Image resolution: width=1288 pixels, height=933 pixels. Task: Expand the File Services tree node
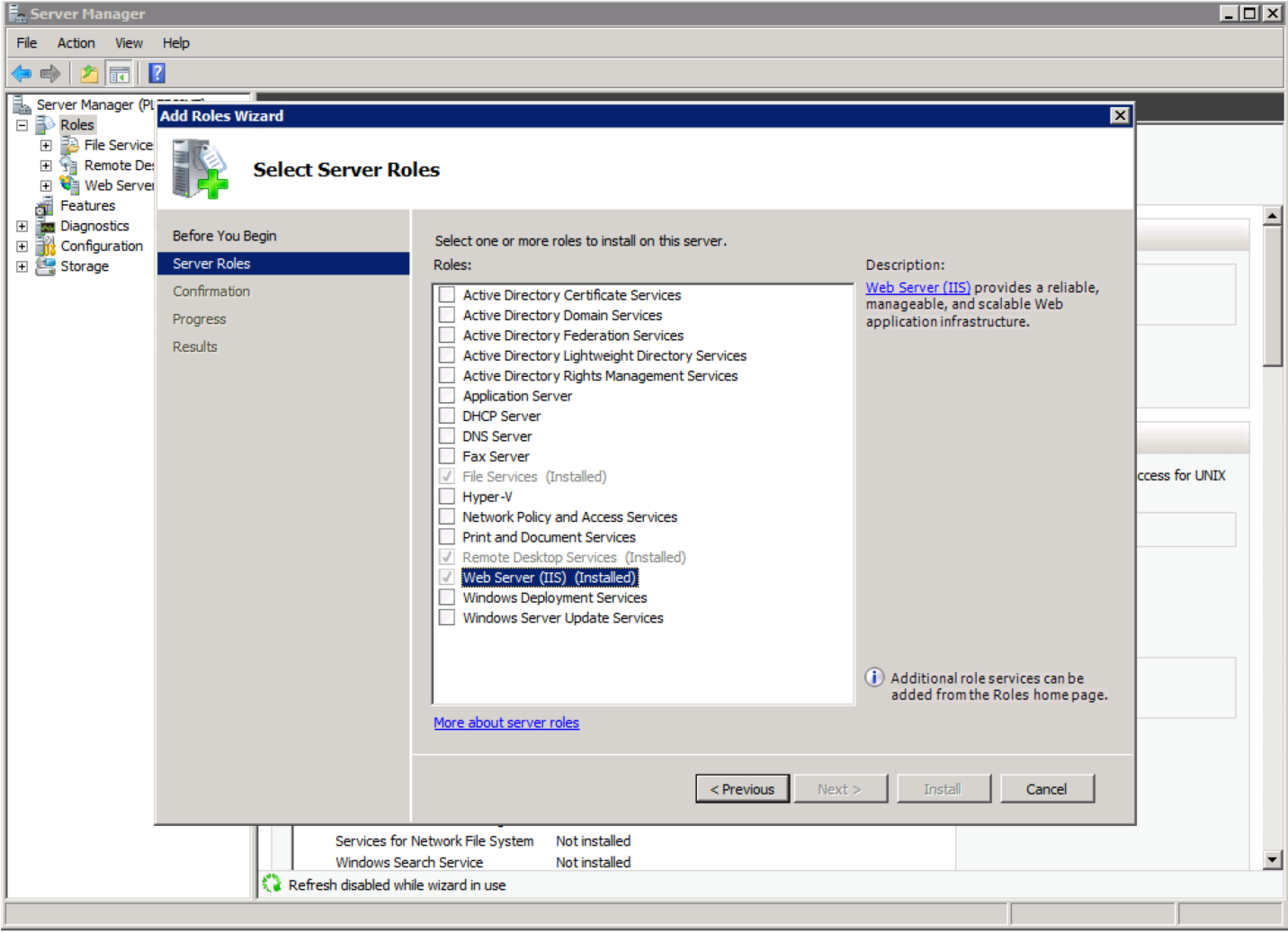click(x=46, y=145)
